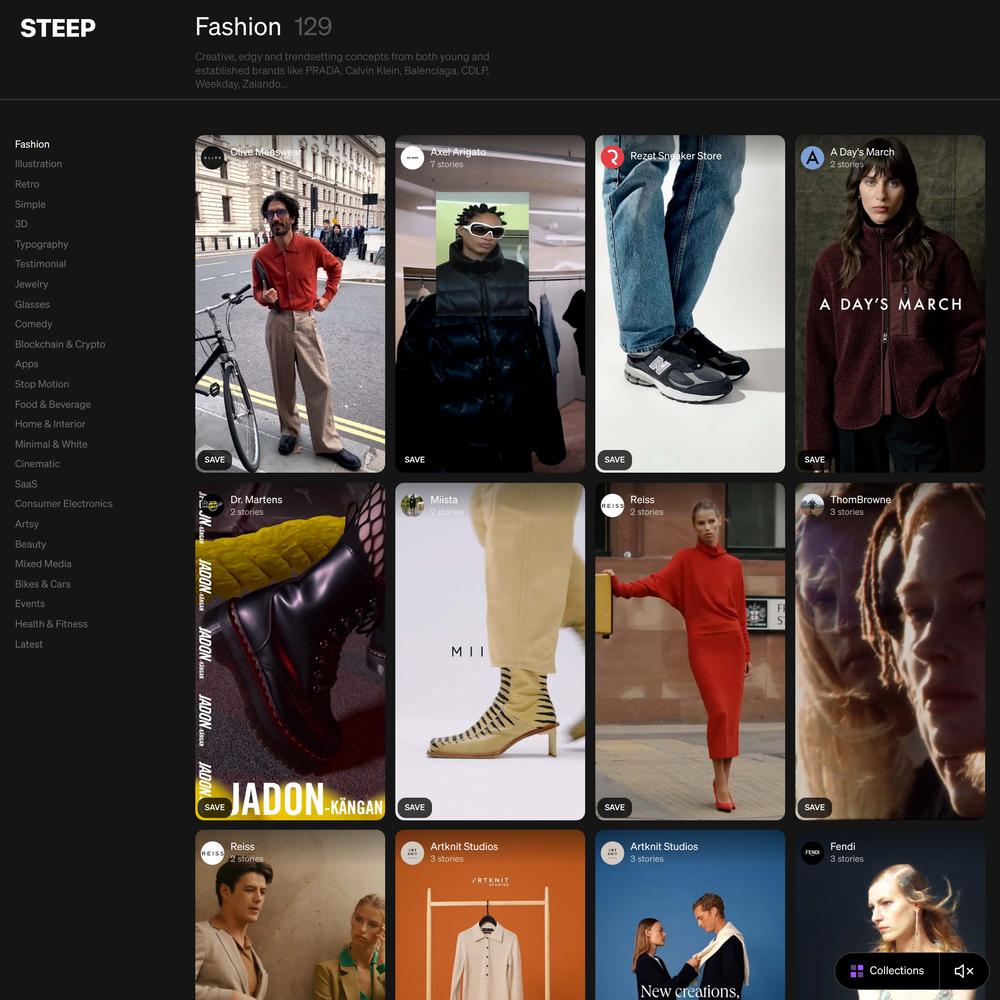Click the Reiss avatar on the red dress card

[x=612, y=505]
